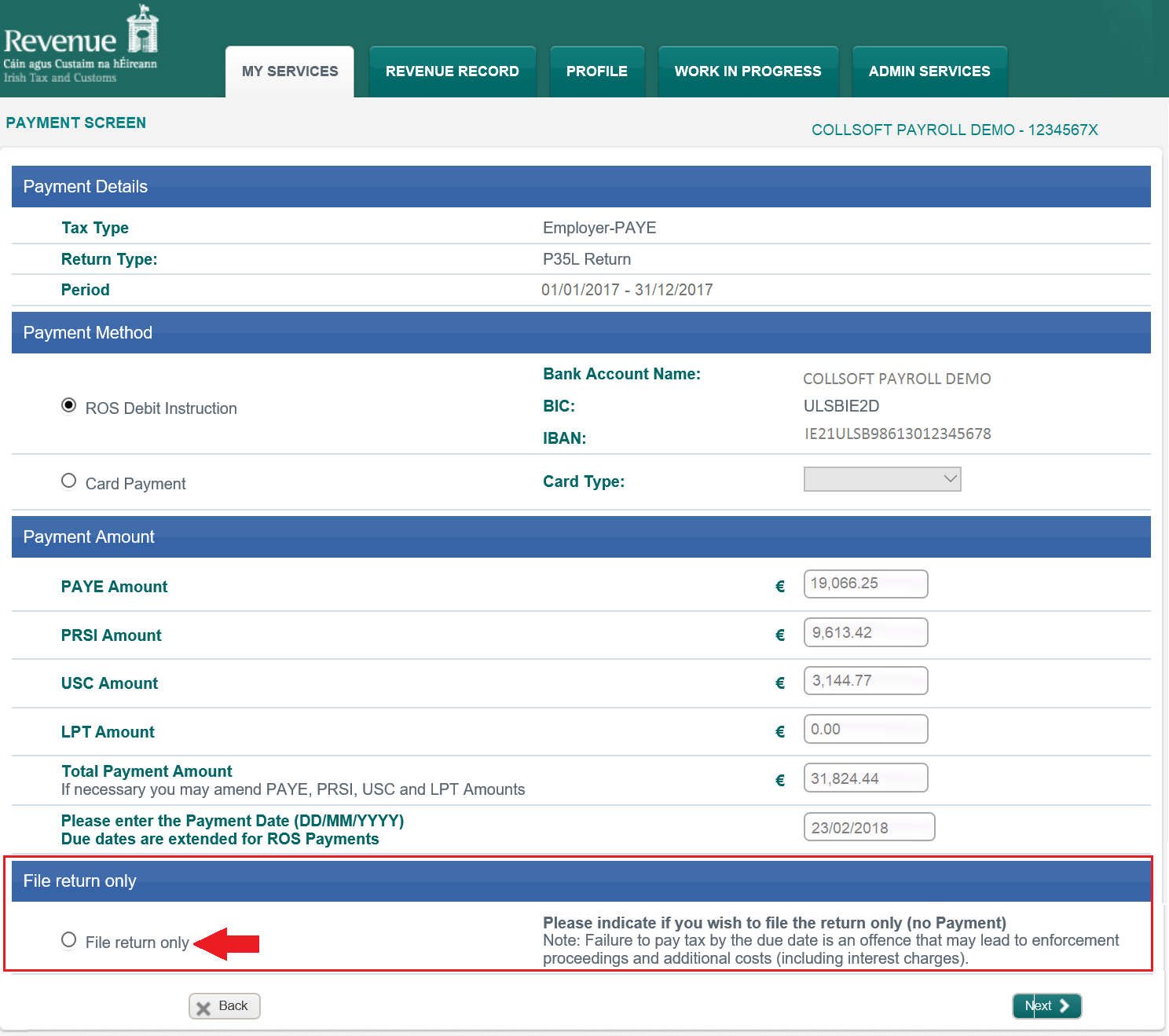This screenshot has height=1036, width=1169.
Task: Open the Revenue Record tab
Action: (x=452, y=71)
